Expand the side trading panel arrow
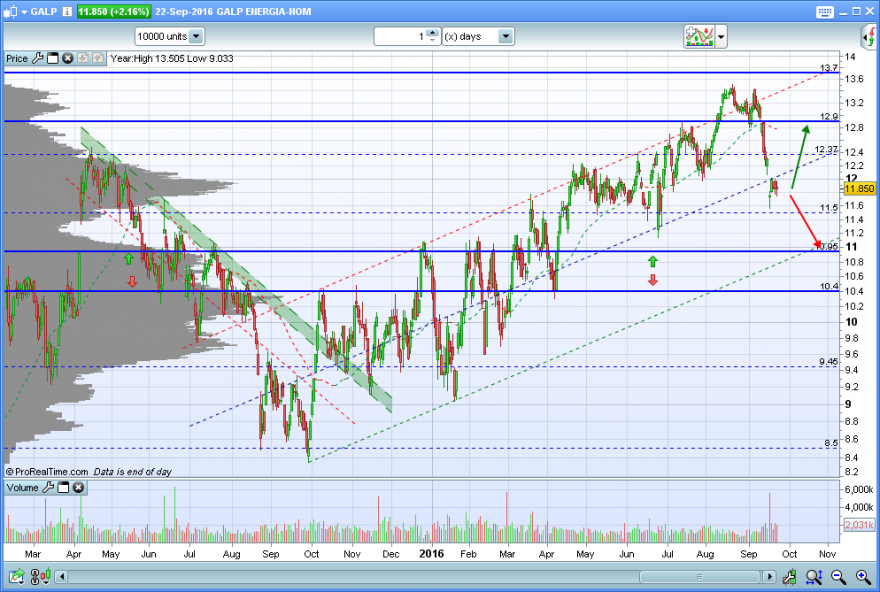 pyautogui.click(x=870, y=37)
